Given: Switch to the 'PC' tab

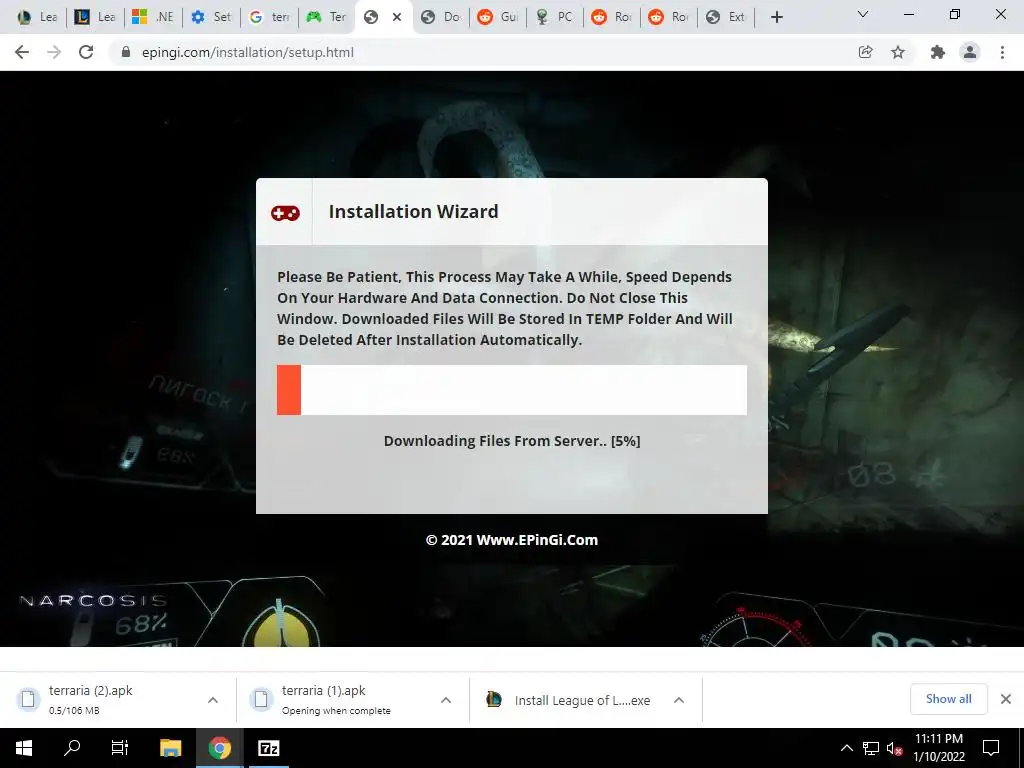Looking at the screenshot, I should (555, 17).
